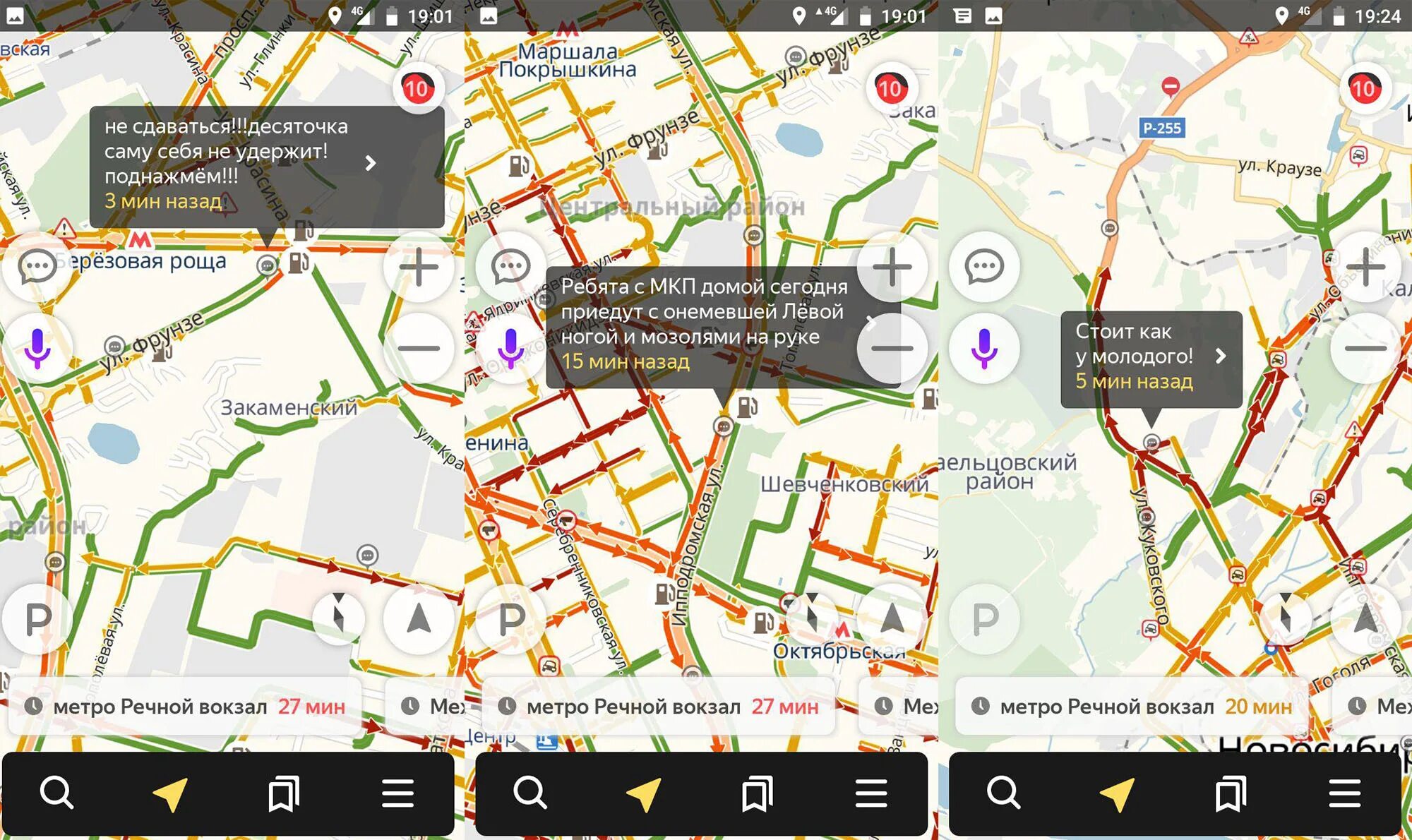This screenshot has width=1412, height=840.
Task: Toggle parking layer on the Закаменский map screen
Action: (37, 619)
